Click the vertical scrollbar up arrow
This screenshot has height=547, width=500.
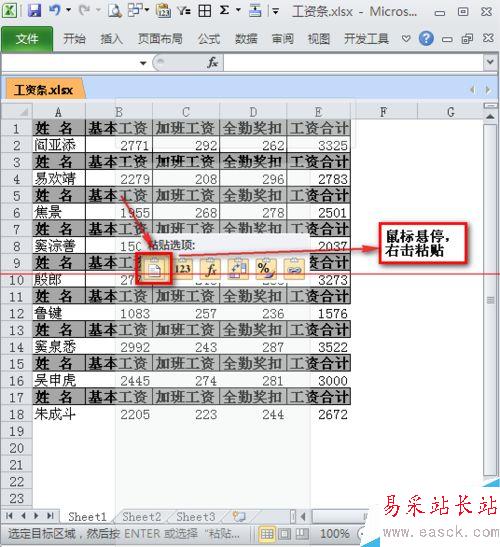coord(490,117)
